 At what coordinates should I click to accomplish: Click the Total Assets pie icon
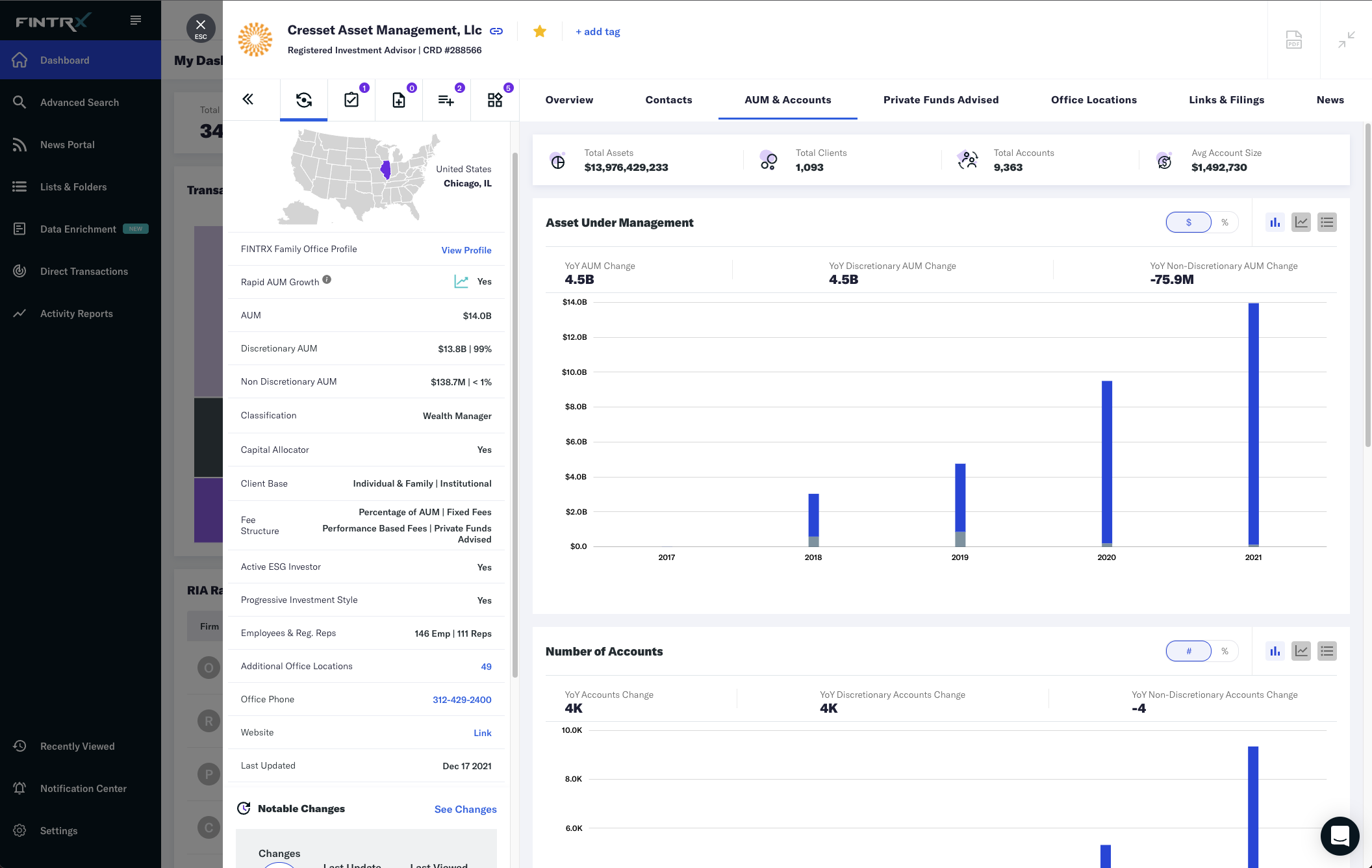[x=557, y=160]
